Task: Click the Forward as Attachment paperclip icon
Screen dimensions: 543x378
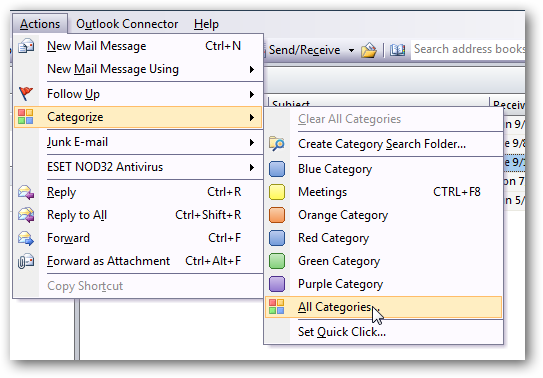Action: pyautogui.click(x=26, y=261)
